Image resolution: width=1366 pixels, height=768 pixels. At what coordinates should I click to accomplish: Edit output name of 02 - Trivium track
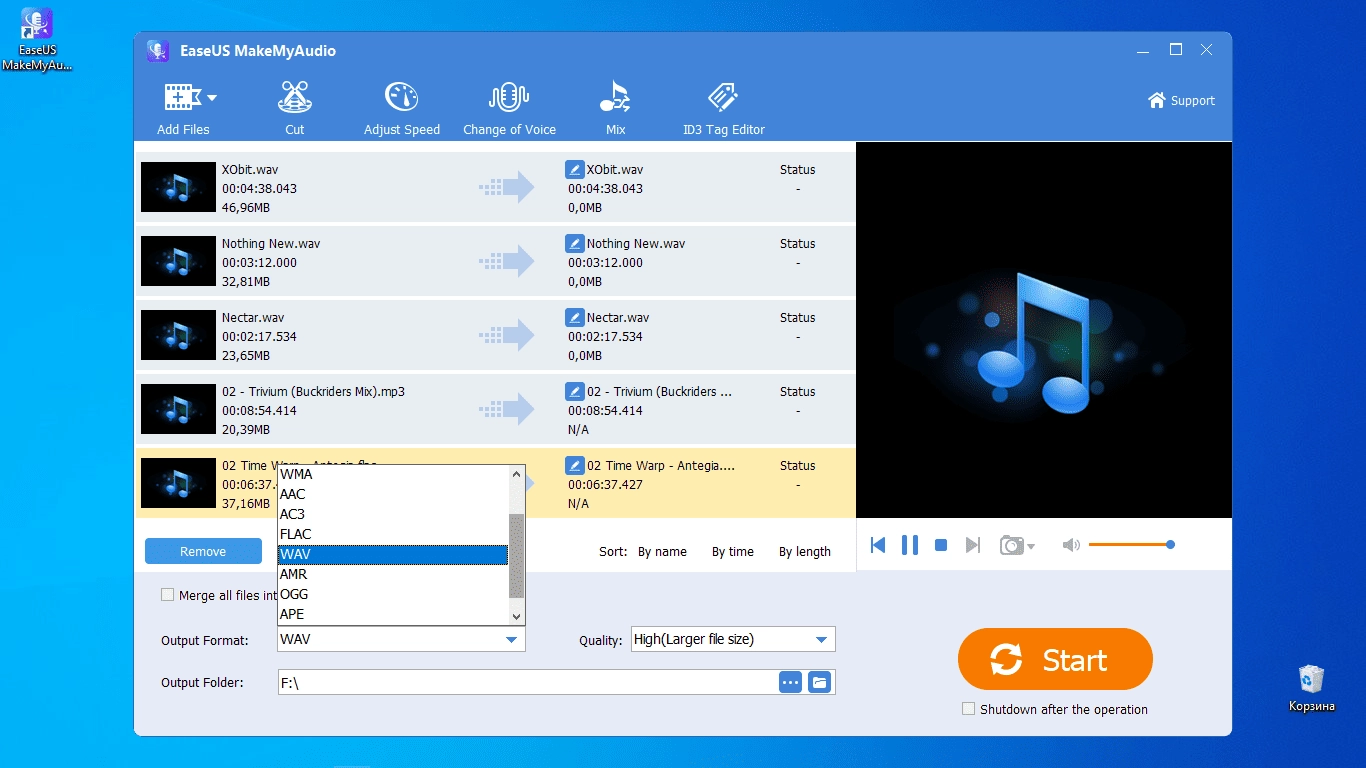(x=574, y=392)
